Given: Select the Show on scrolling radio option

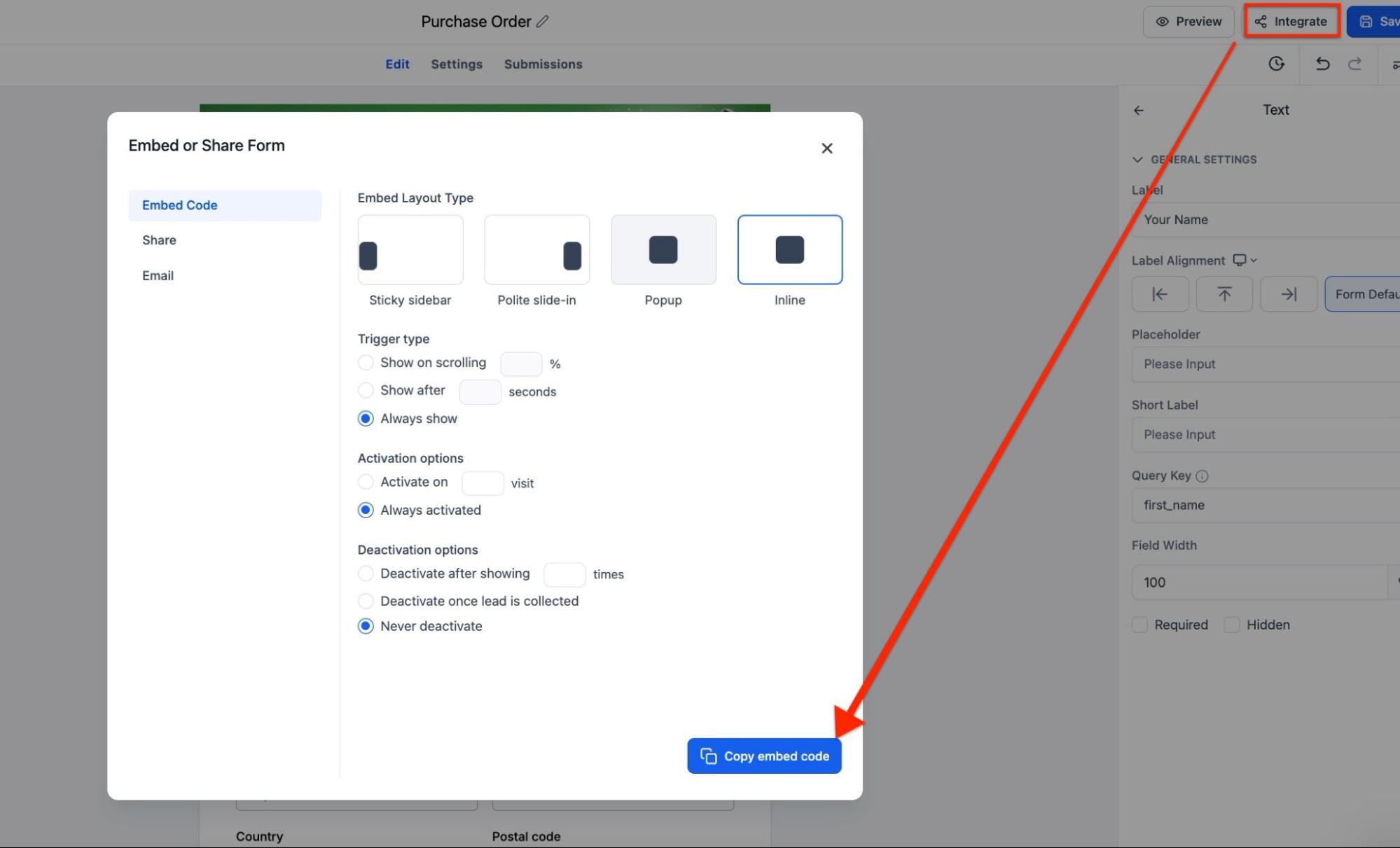Looking at the screenshot, I should (x=366, y=363).
